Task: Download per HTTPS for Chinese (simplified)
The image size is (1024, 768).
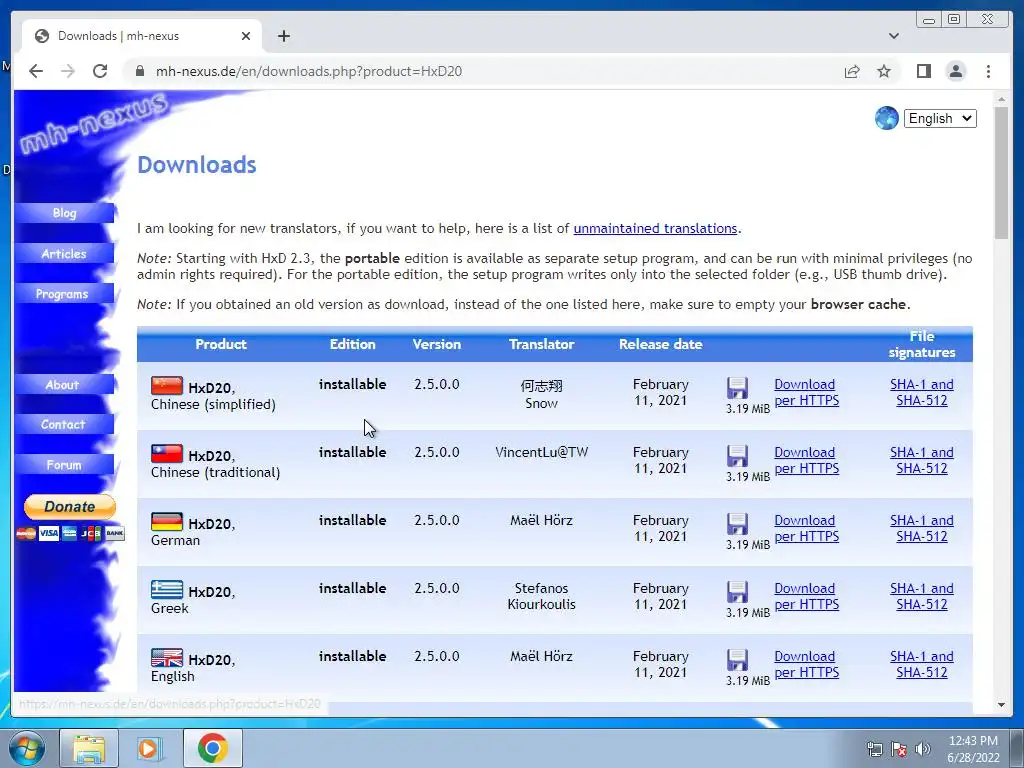Action: tap(807, 392)
